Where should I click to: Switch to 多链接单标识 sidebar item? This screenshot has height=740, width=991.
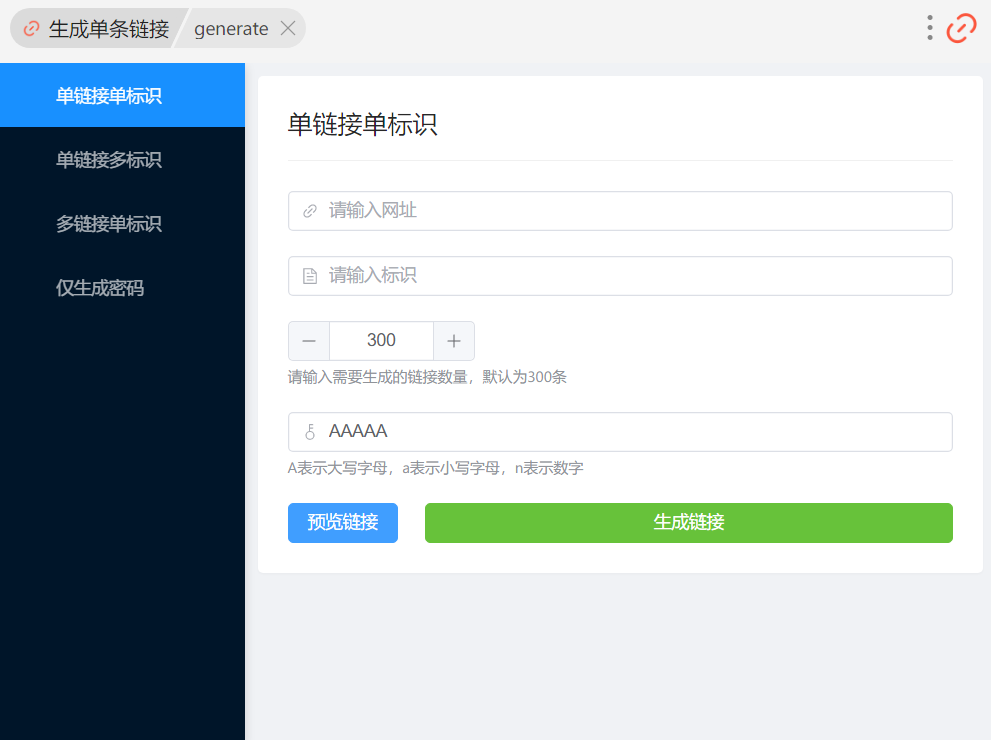pos(123,224)
